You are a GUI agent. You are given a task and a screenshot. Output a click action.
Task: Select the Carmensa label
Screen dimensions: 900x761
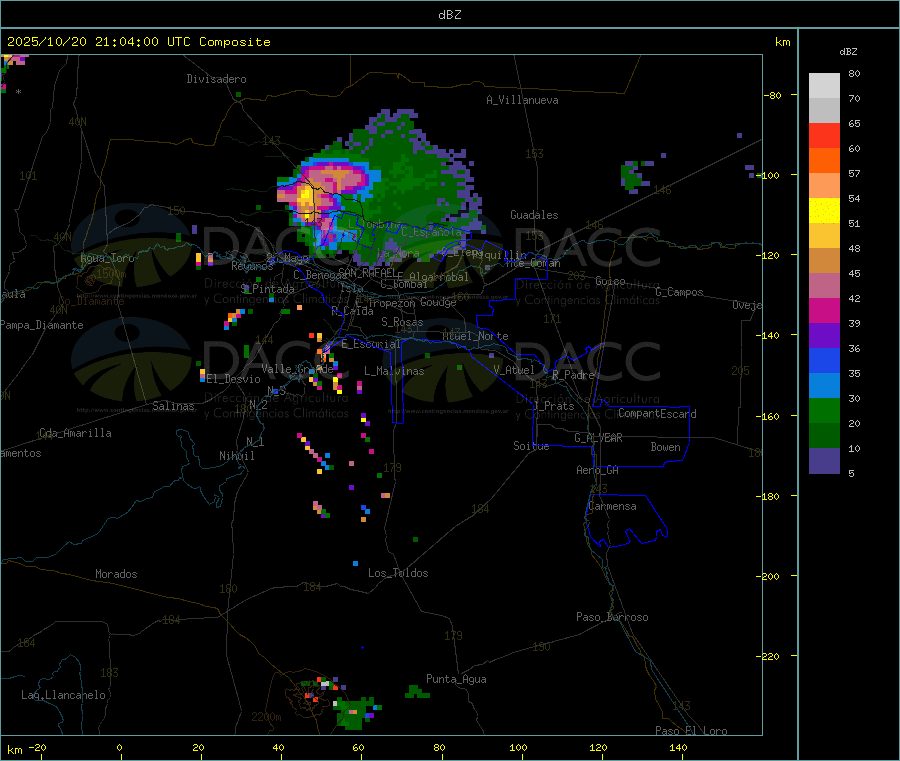click(x=612, y=506)
